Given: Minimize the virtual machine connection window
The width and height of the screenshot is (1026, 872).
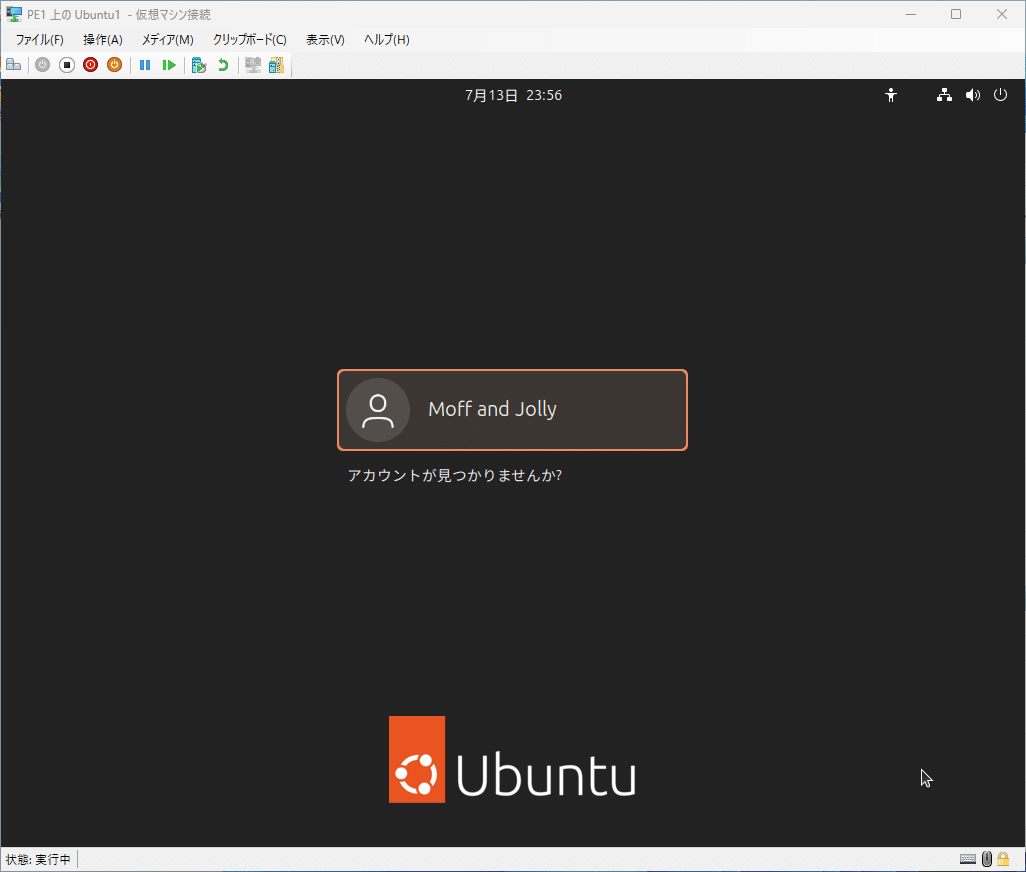Looking at the screenshot, I should tap(911, 14).
